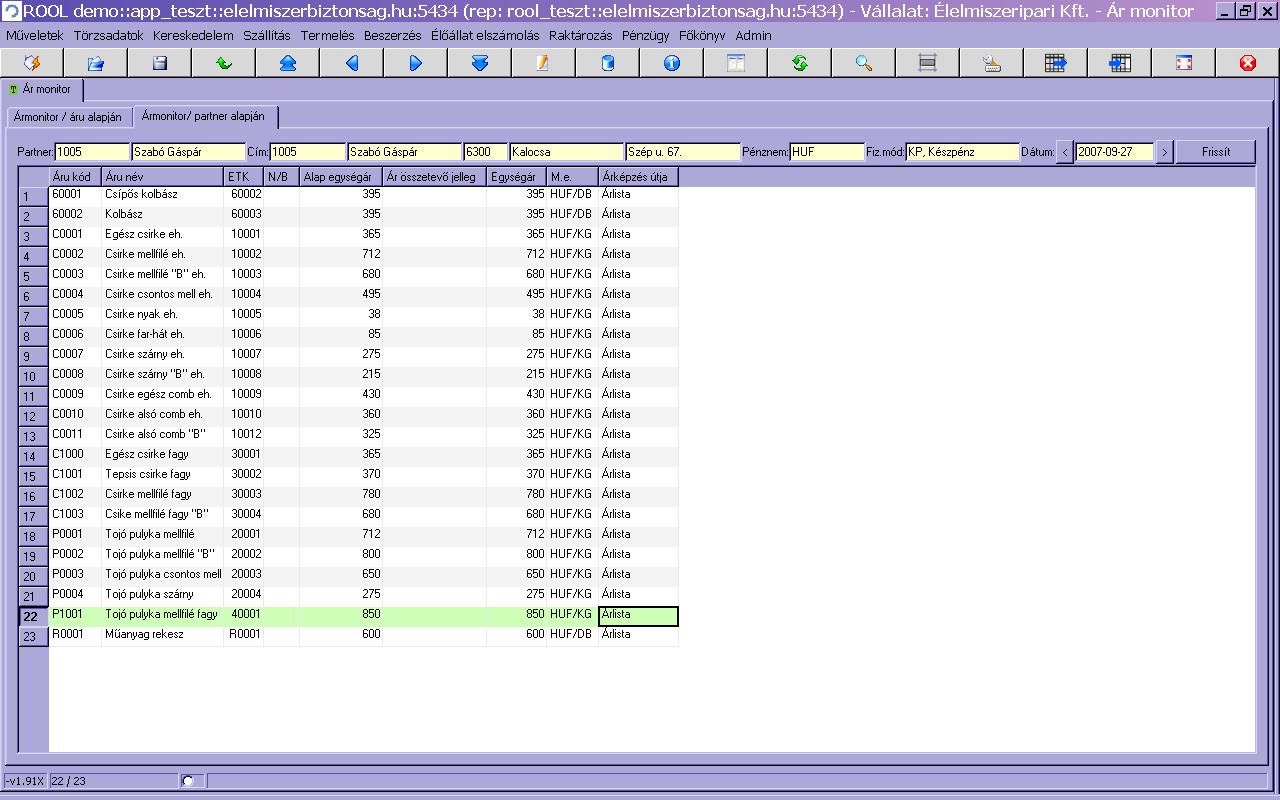Click the magnifying glass search icon
This screenshot has width=1280, height=800.
point(864,63)
